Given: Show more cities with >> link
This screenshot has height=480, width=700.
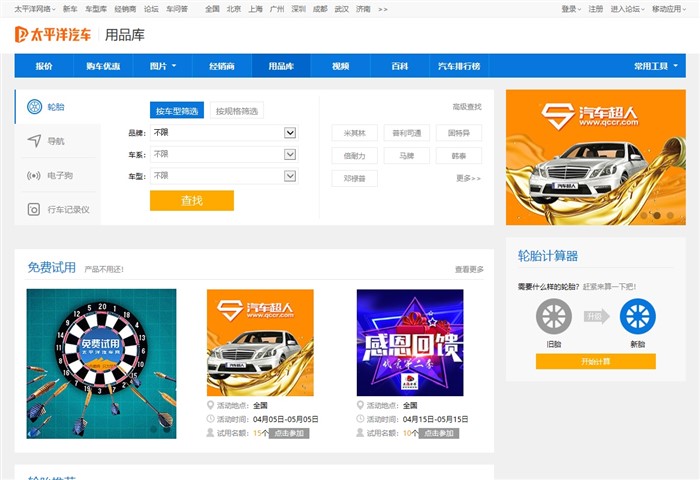Looking at the screenshot, I should (383, 9).
